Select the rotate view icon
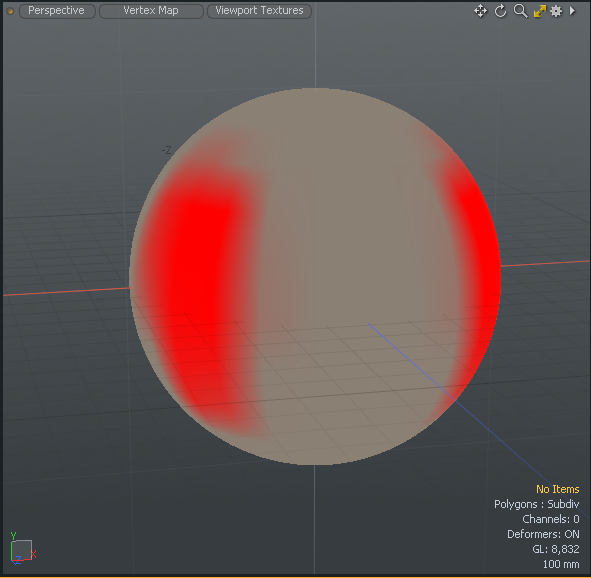Screen dimensions: 591x578 point(500,11)
